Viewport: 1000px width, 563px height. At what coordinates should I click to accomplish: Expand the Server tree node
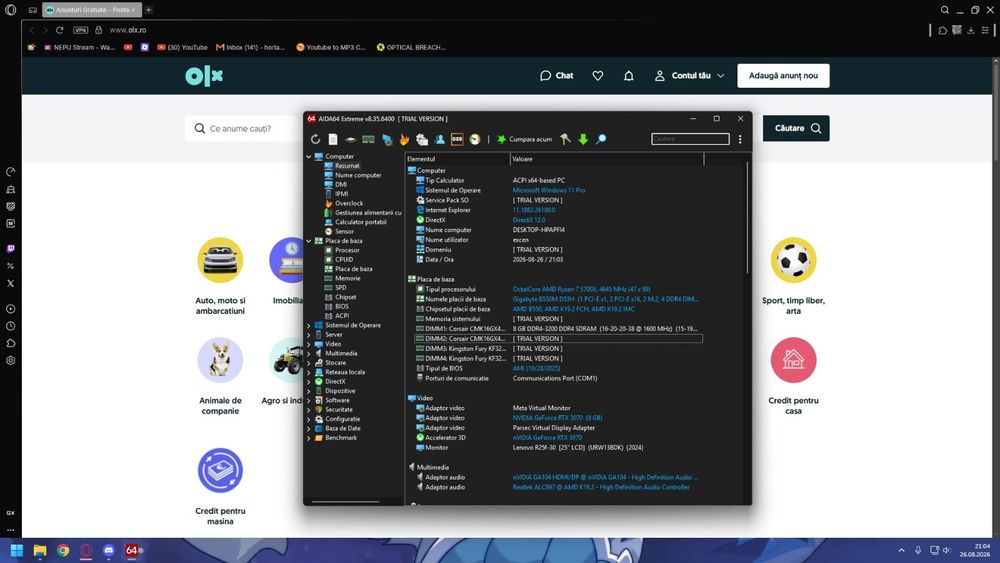tap(309, 335)
